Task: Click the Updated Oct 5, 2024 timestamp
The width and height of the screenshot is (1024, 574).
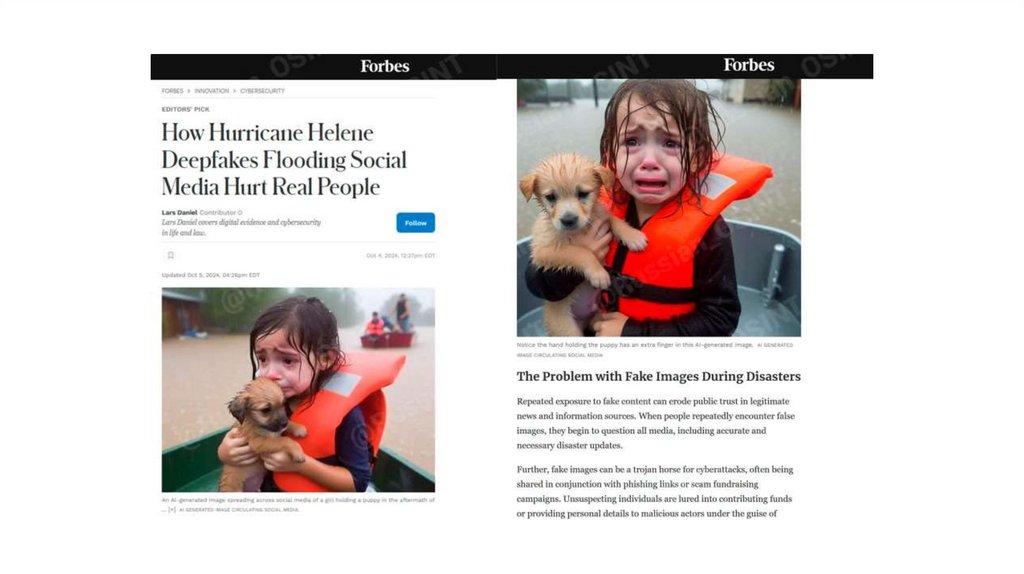Action: coord(211,275)
